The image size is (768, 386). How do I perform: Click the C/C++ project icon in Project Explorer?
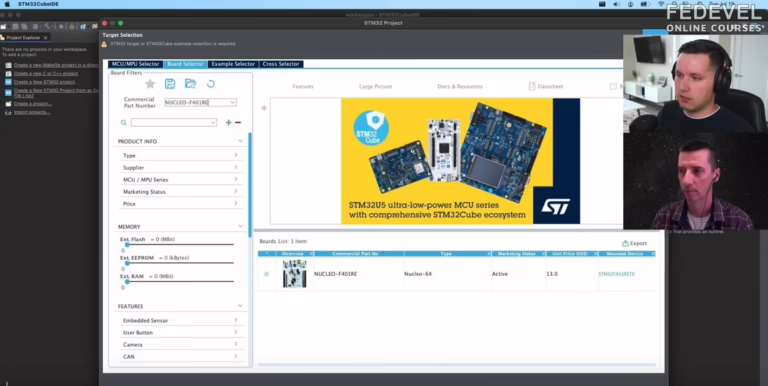click(8, 73)
